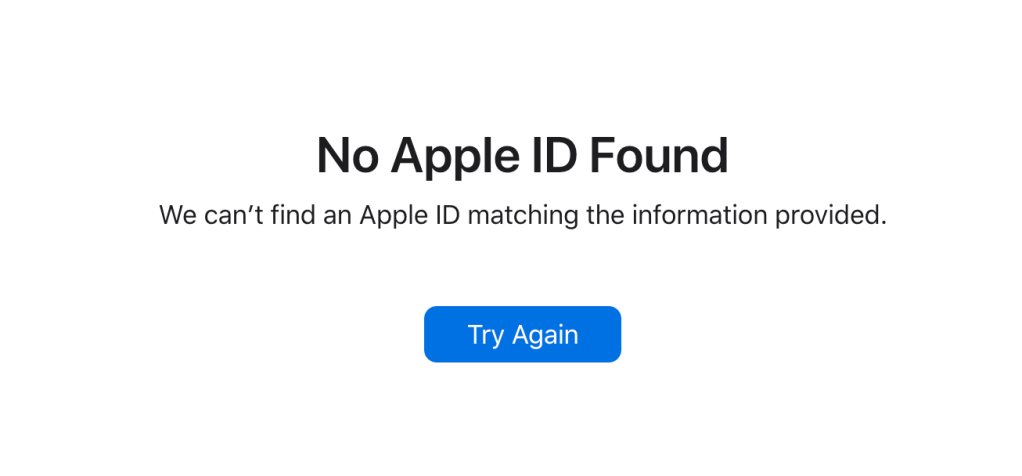Click the word "Again" on the blue button
1022x476 pixels.
[x=545, y=335]
